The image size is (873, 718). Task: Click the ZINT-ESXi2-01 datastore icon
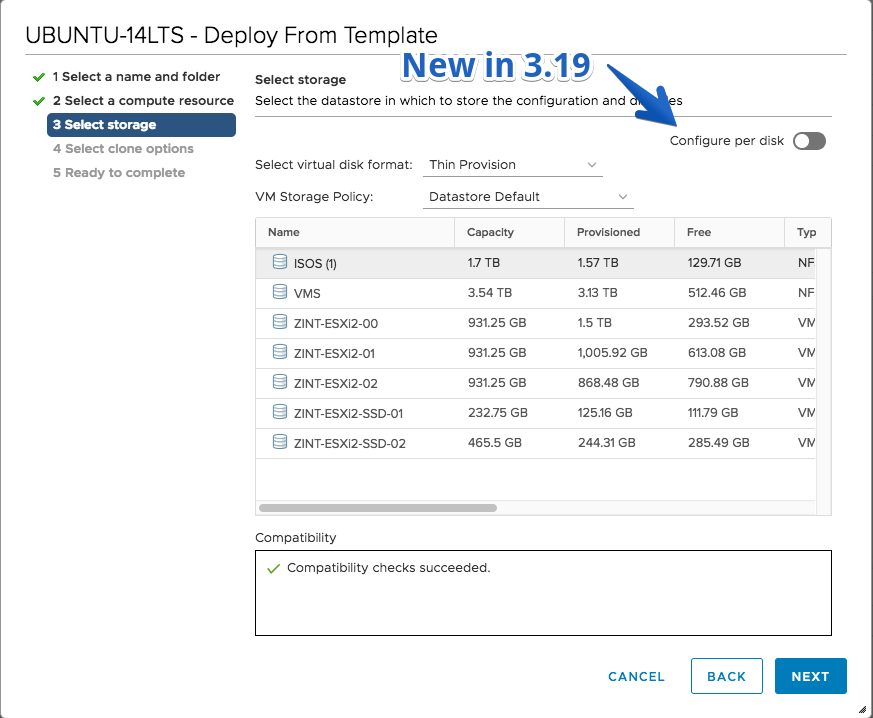click(280, 352)
